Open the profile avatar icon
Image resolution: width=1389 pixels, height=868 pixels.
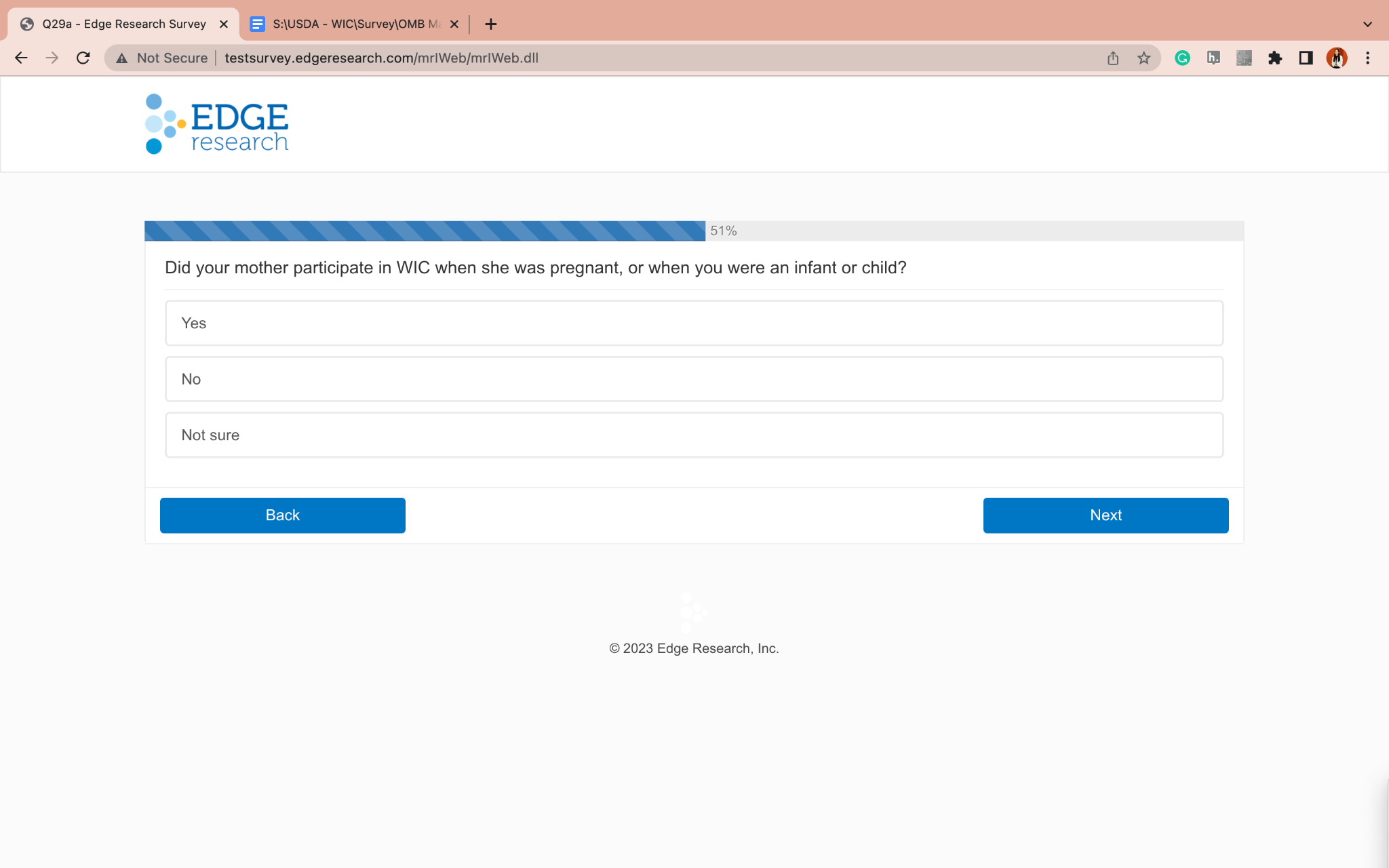1336,58
